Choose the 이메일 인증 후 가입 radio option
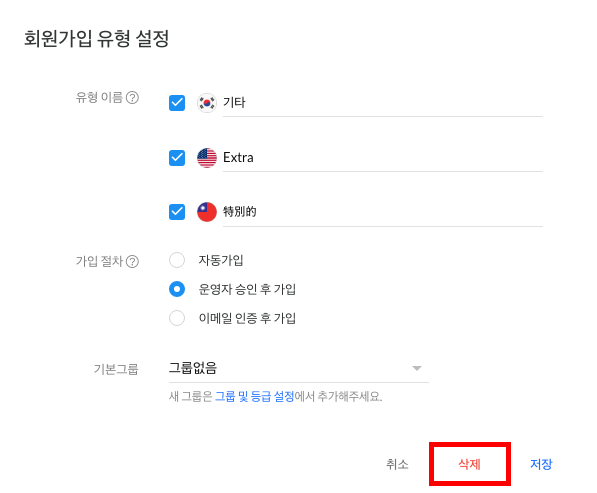 click(177, 318)
